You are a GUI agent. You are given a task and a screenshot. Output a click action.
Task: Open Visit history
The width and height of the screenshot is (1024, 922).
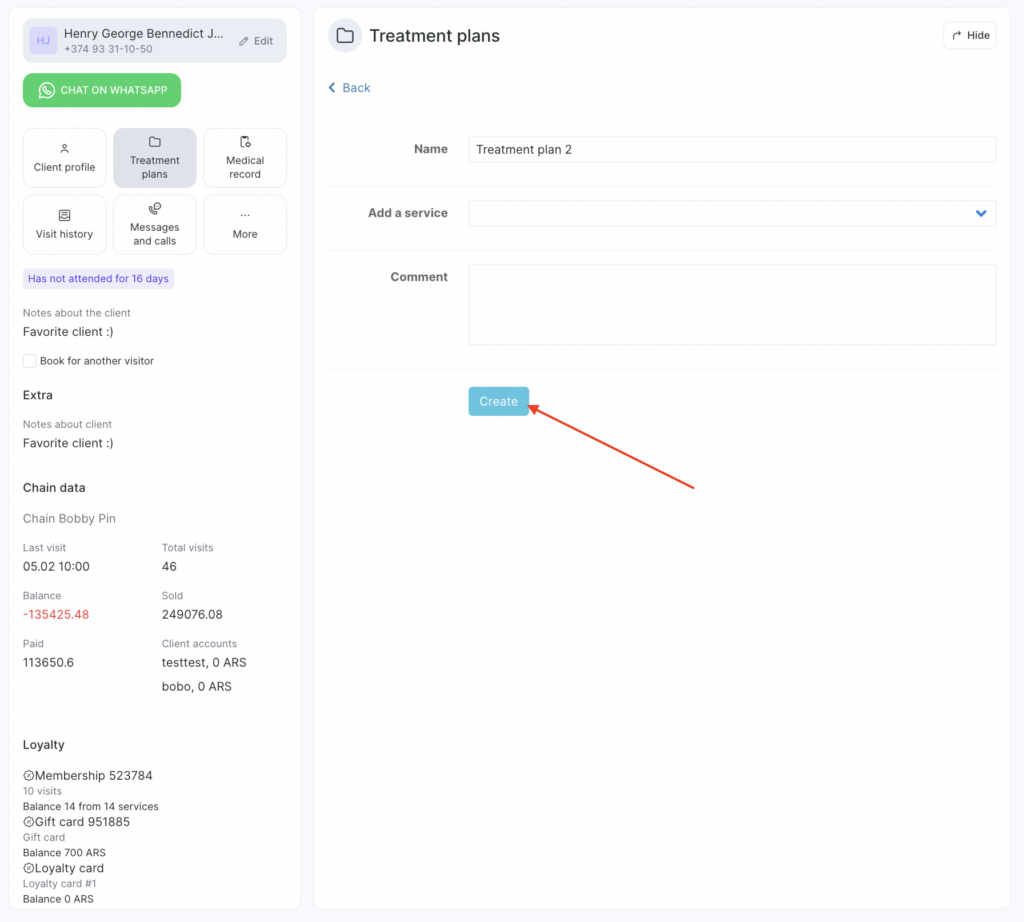[64, 225]
